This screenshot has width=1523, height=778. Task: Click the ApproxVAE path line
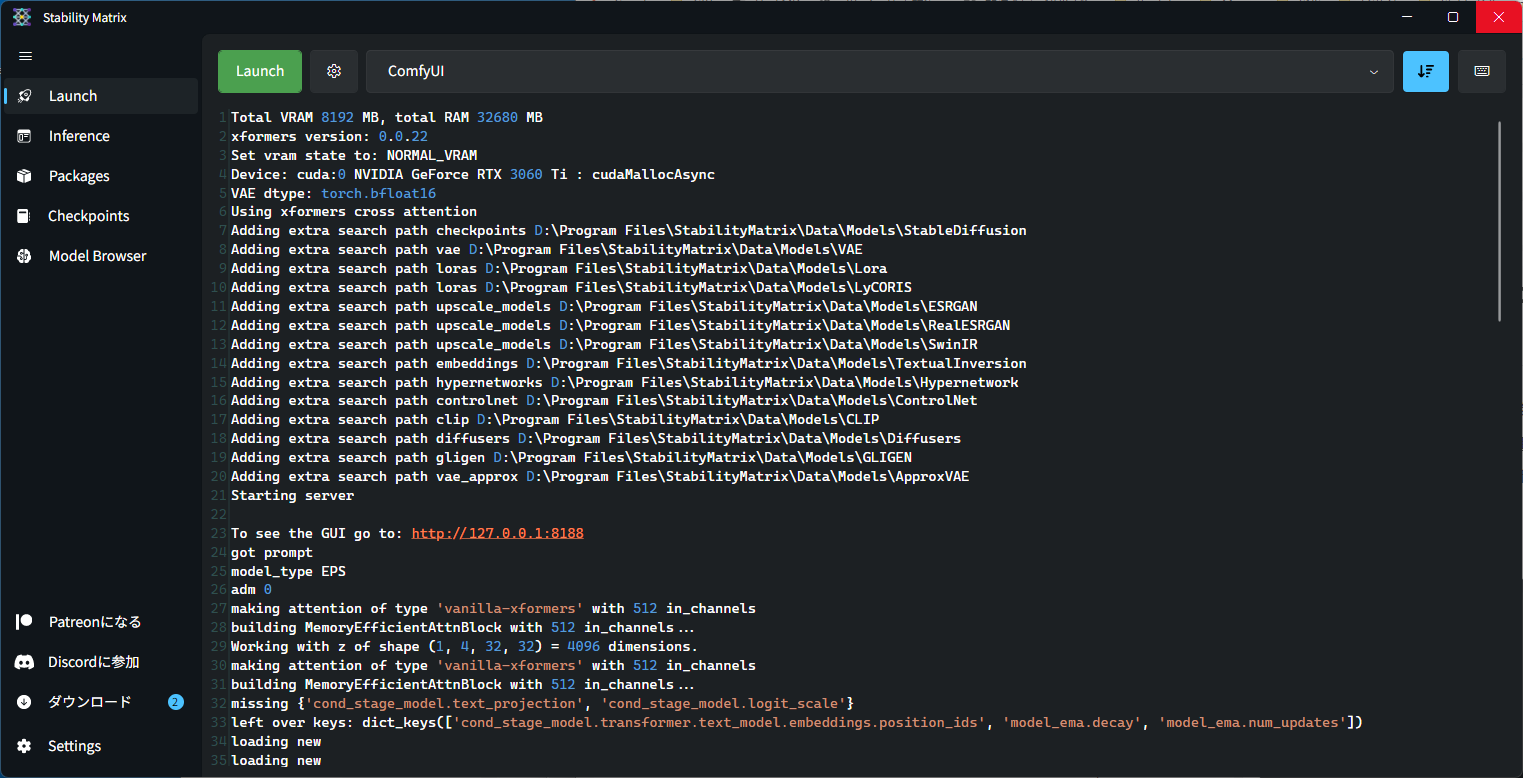coord(600,476)
